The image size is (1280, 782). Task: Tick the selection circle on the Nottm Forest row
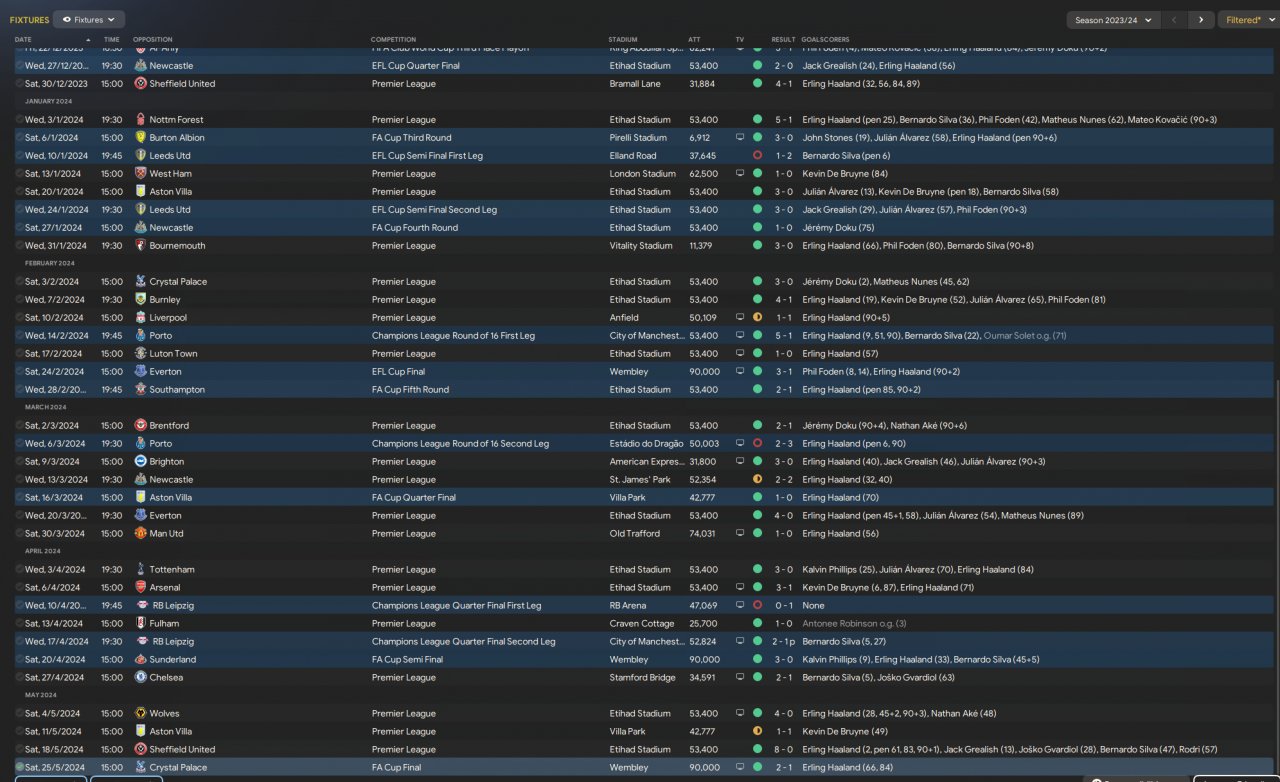[x=19, y=120]
